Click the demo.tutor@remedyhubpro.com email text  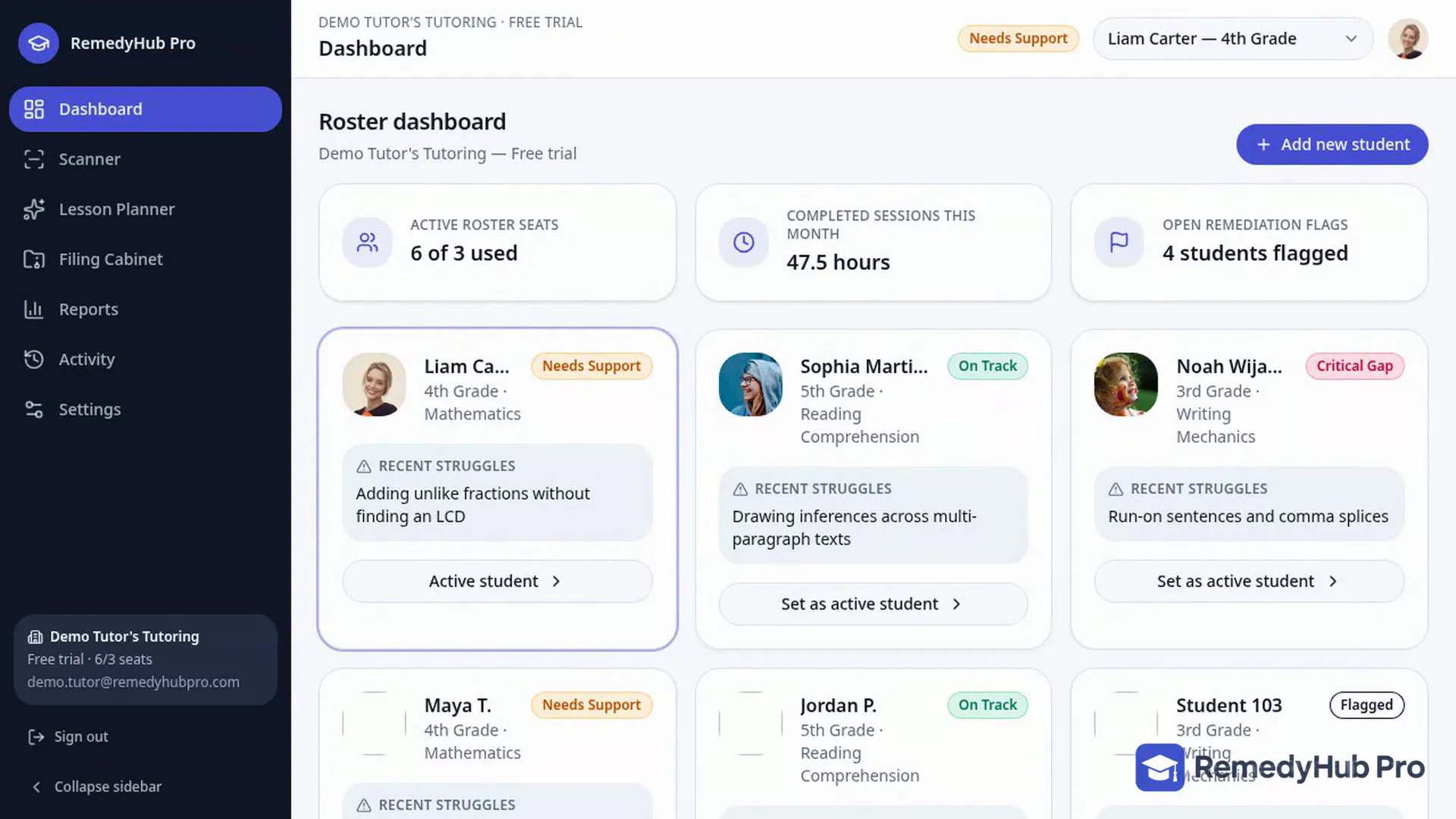(133, 682)
